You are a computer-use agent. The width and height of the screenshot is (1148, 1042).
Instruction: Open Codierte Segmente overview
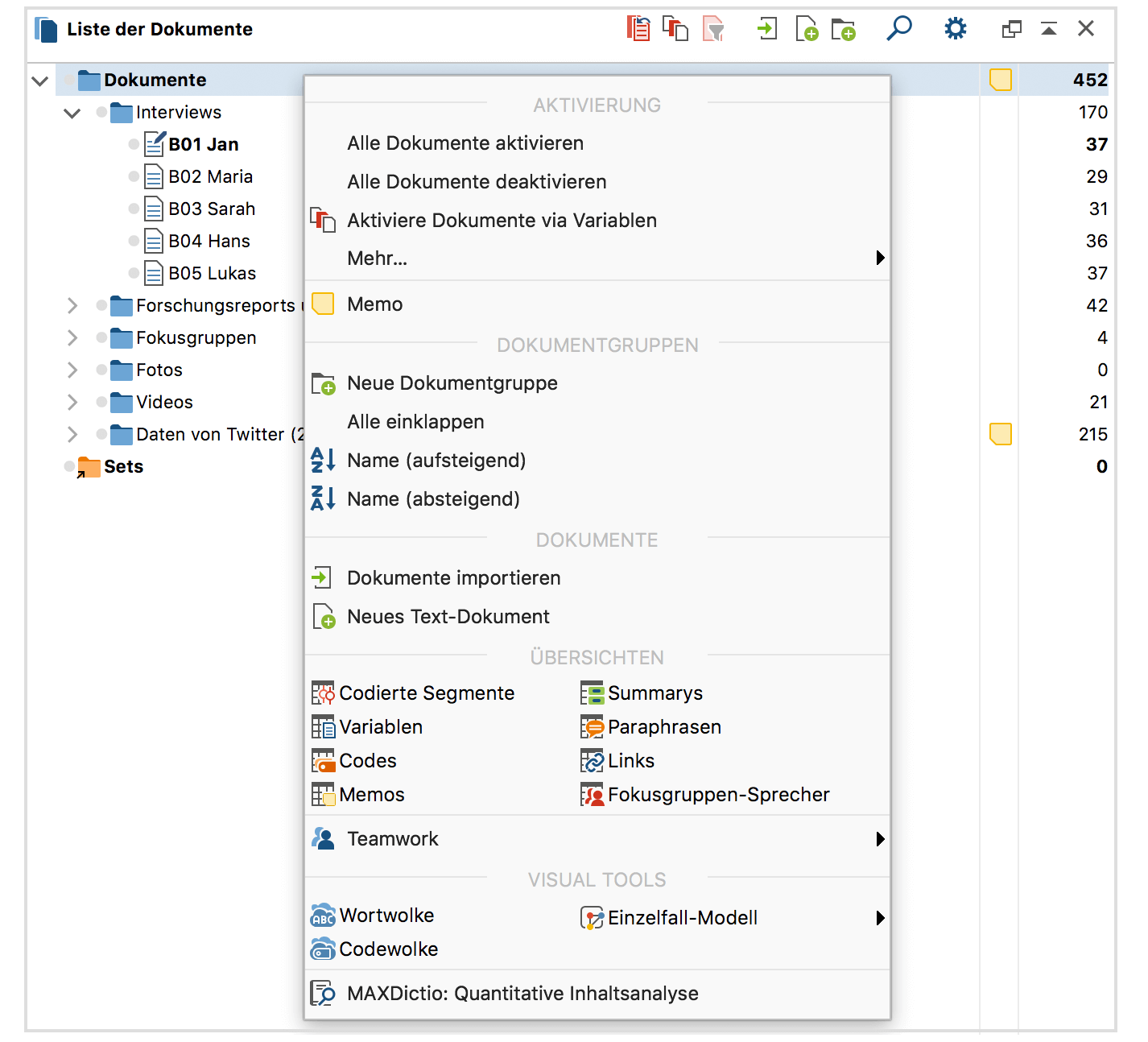(x=426, y=693)
